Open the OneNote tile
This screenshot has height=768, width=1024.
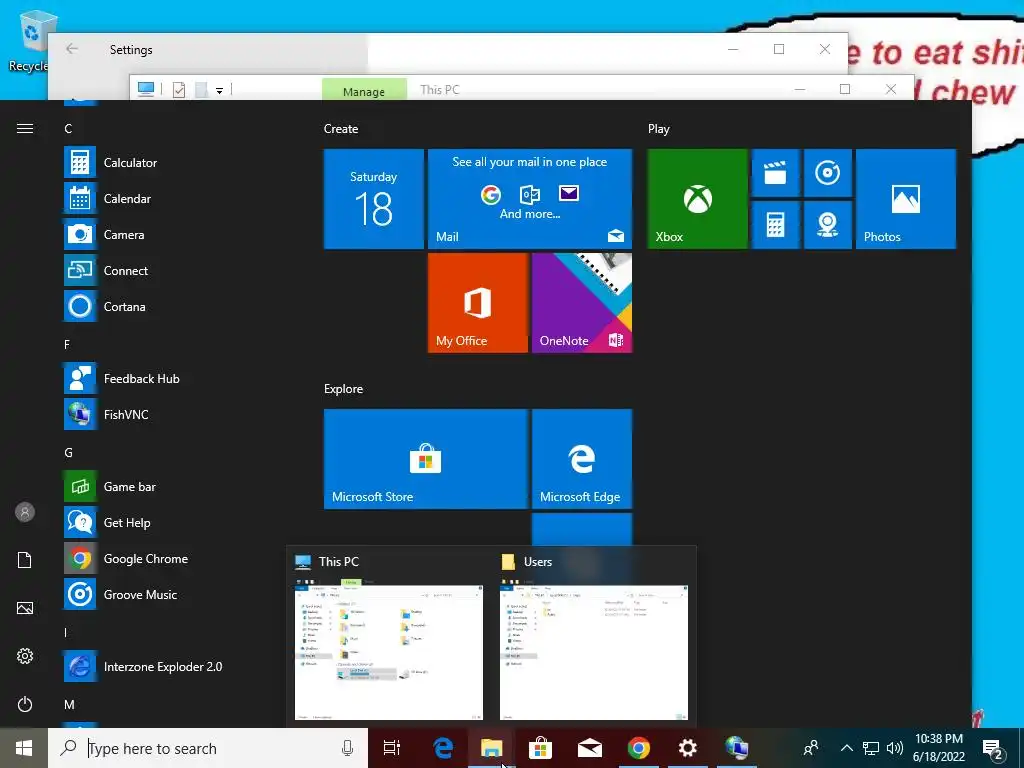click(582, 302)
